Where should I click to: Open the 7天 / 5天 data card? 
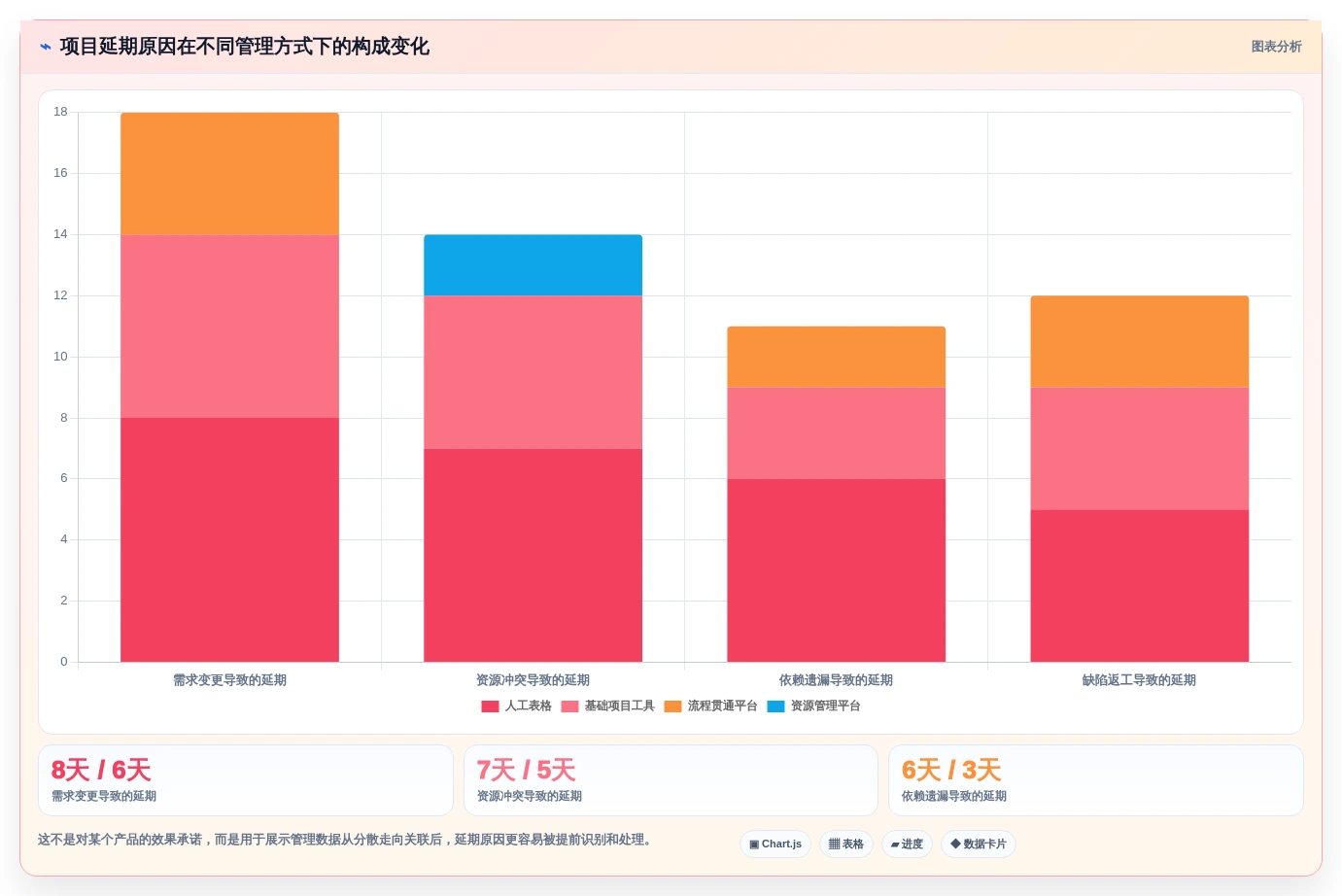671,780
